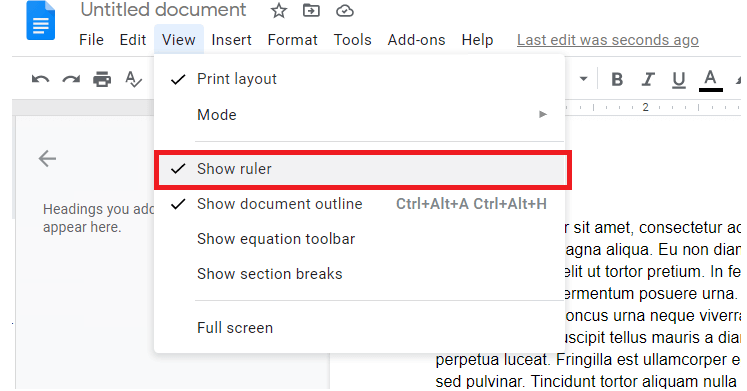The image size is (747, 391).
Task: Open dropdown arrow left of Bold button
Action: tap(583, 79)
